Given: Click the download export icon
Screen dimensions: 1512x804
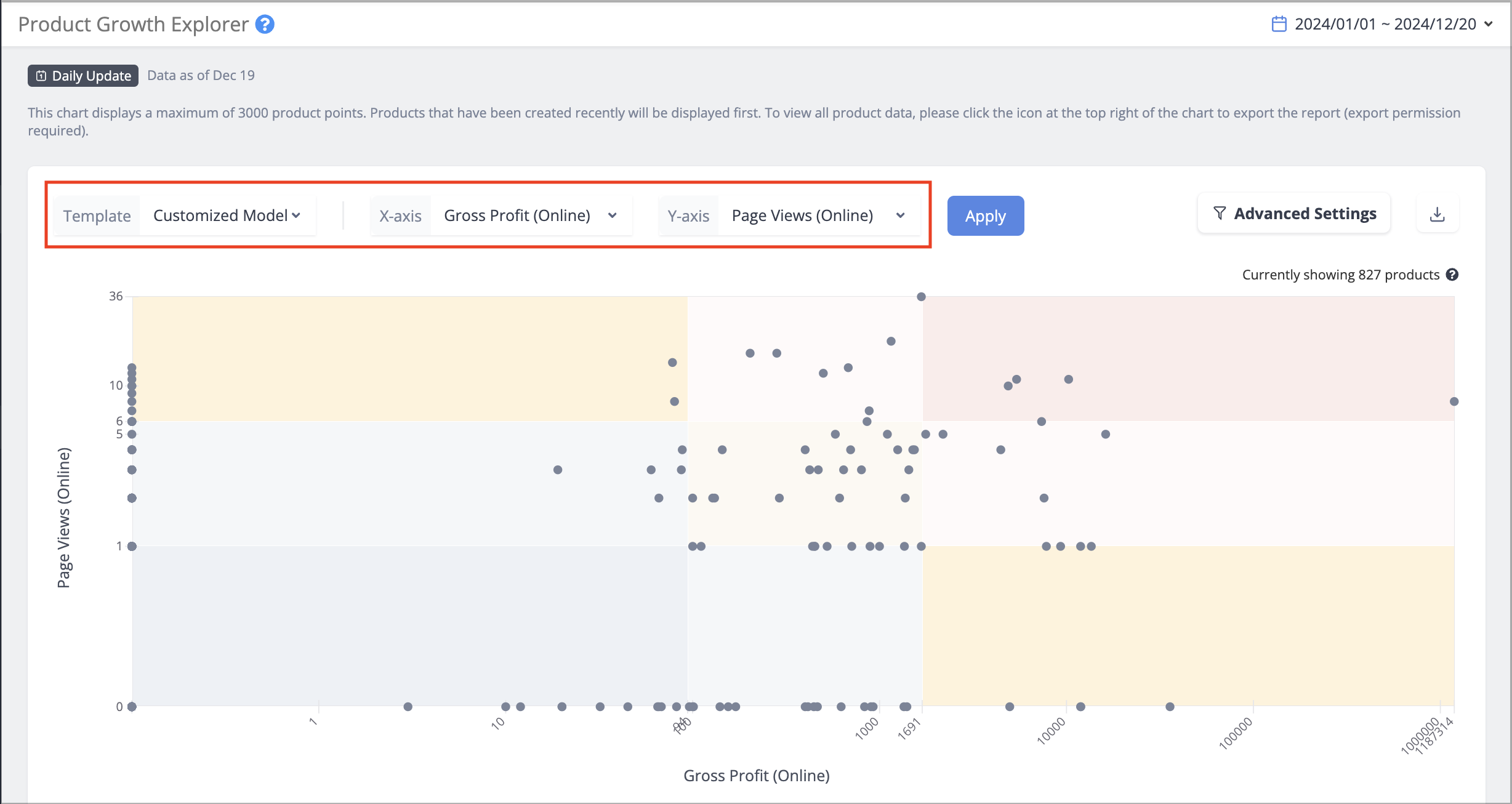Looking at the screenshot, I should click(1437, 214).
